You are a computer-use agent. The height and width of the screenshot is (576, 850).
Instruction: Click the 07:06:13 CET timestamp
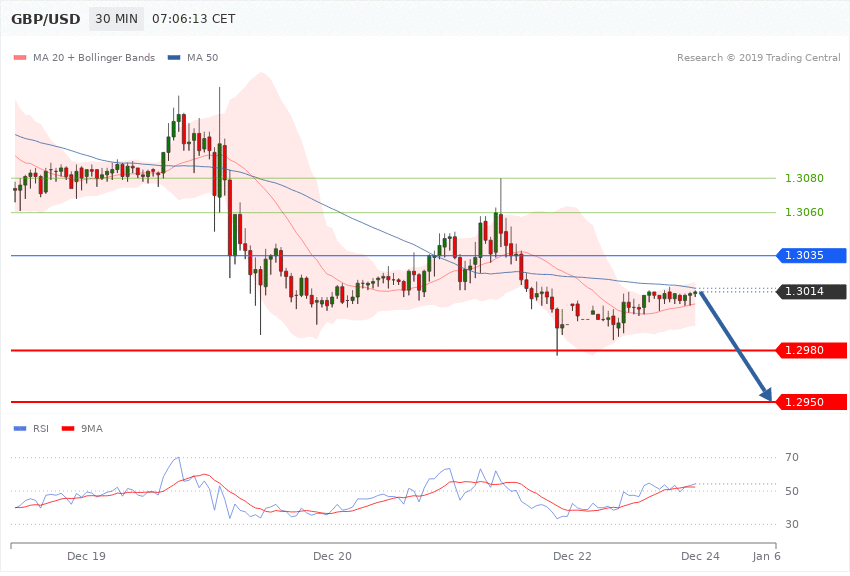click(194, 19)
